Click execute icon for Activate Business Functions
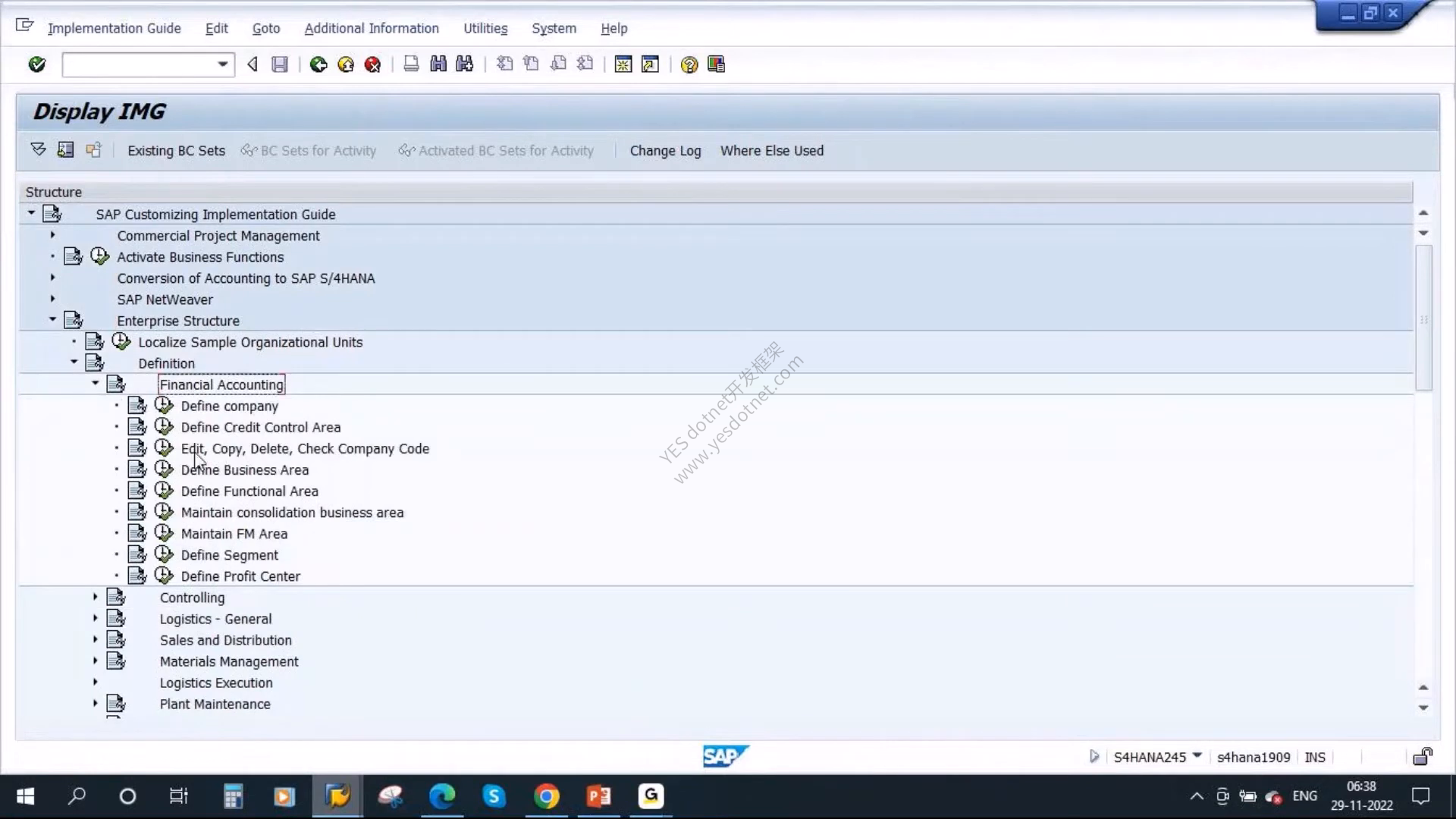1456x819 pixels. (x=100, y=256)
